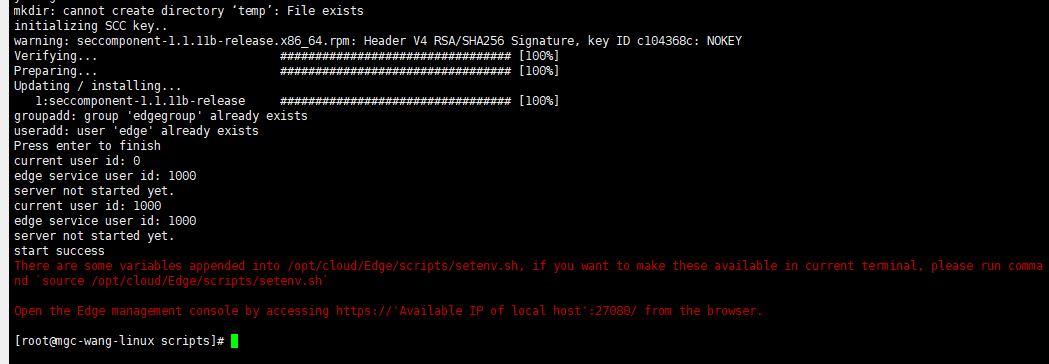Click the 1:seccomponent-1.1.11b-release package line
The height and width of the screenshot is (364, 1049).
click(x=140, y=101)
